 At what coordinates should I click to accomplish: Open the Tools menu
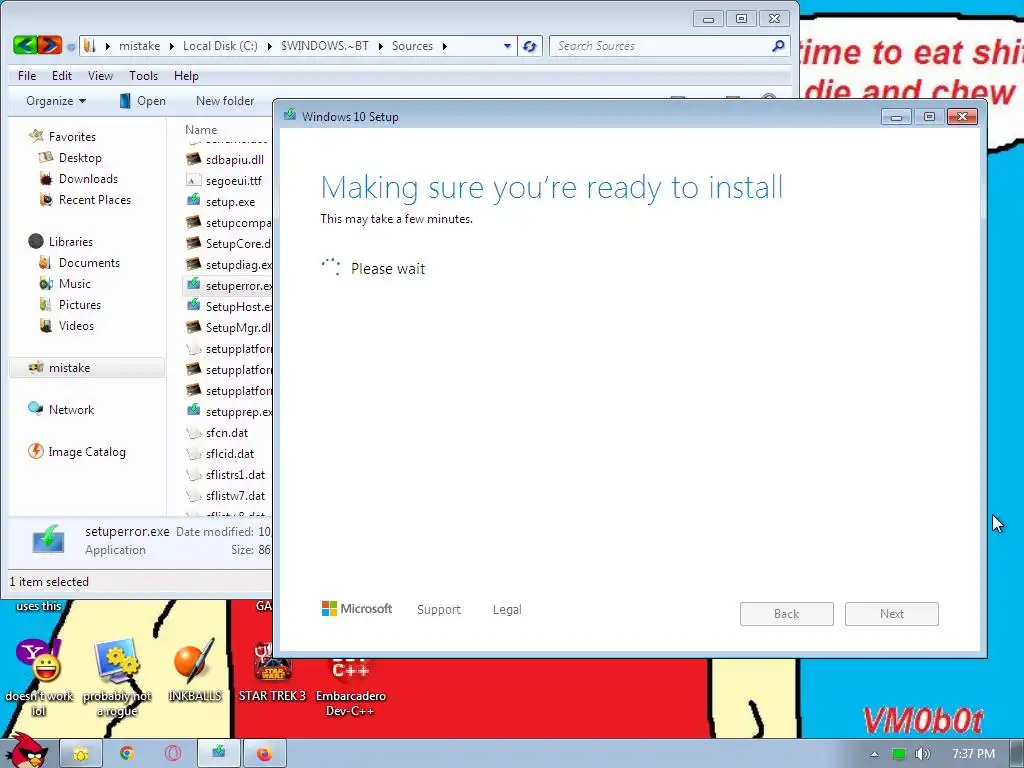pos(143,76)
